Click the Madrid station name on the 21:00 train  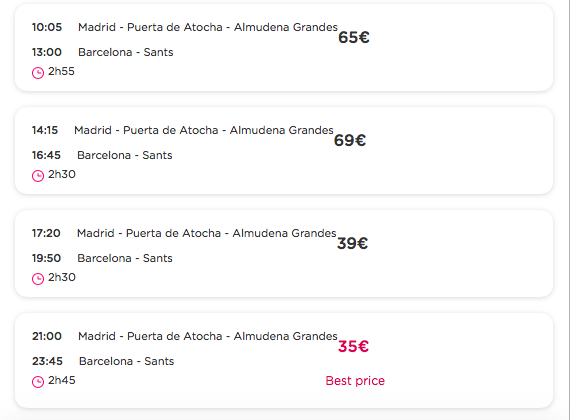coord(208,336)
